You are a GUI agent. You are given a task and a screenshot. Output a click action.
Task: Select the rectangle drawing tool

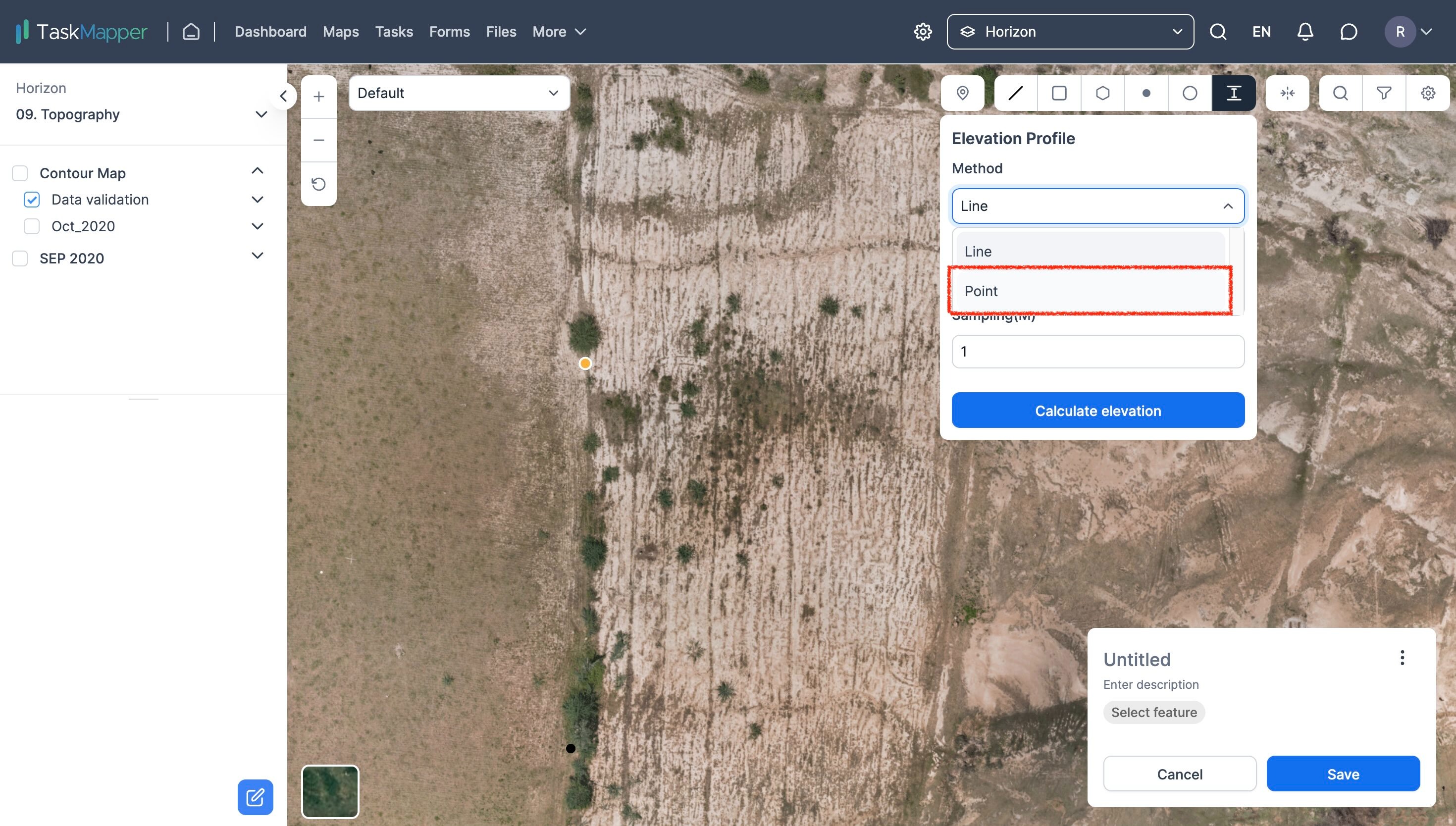coord(1059,93)
